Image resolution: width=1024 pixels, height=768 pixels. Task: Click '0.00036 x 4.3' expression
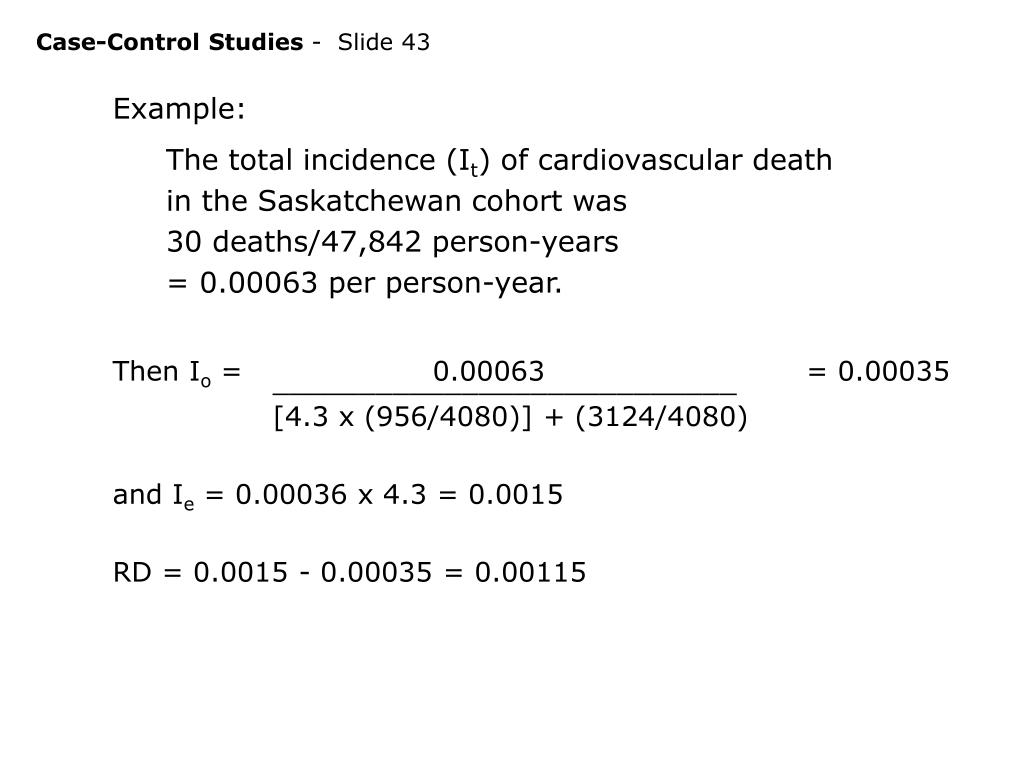coord(331,494)
